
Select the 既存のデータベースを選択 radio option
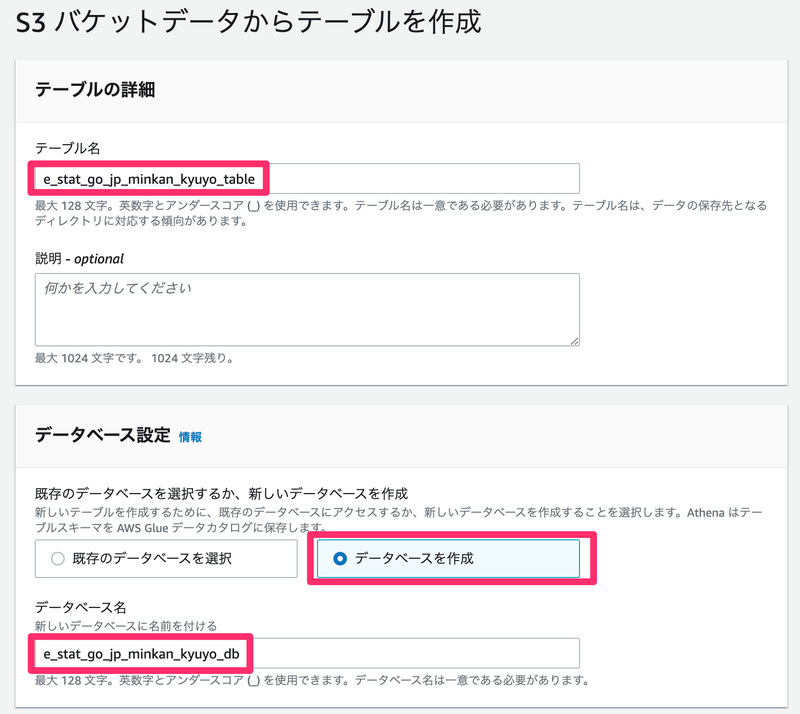[166, 558]
